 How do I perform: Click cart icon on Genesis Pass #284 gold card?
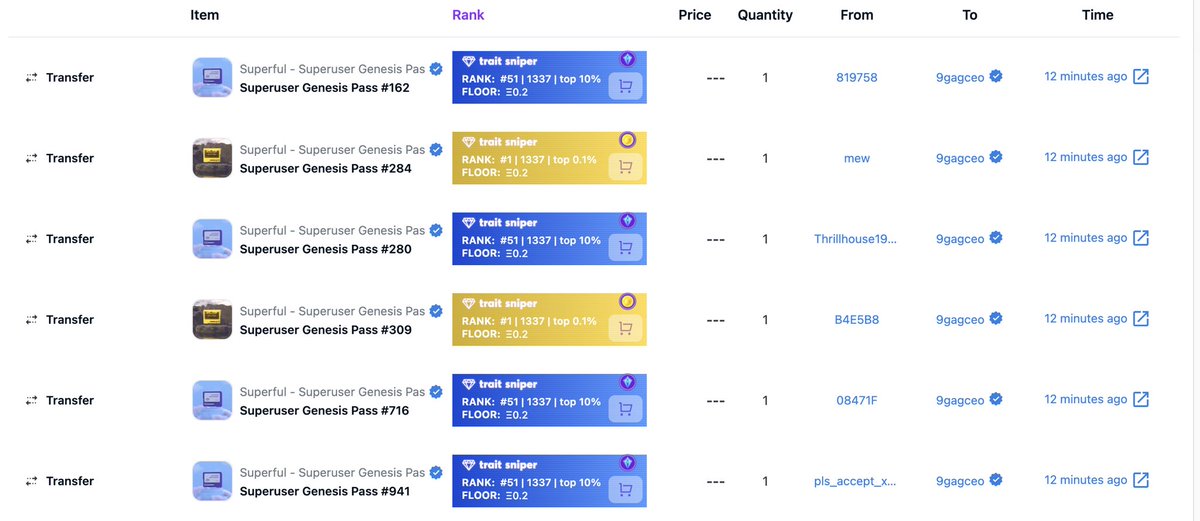tap(626, 167)
